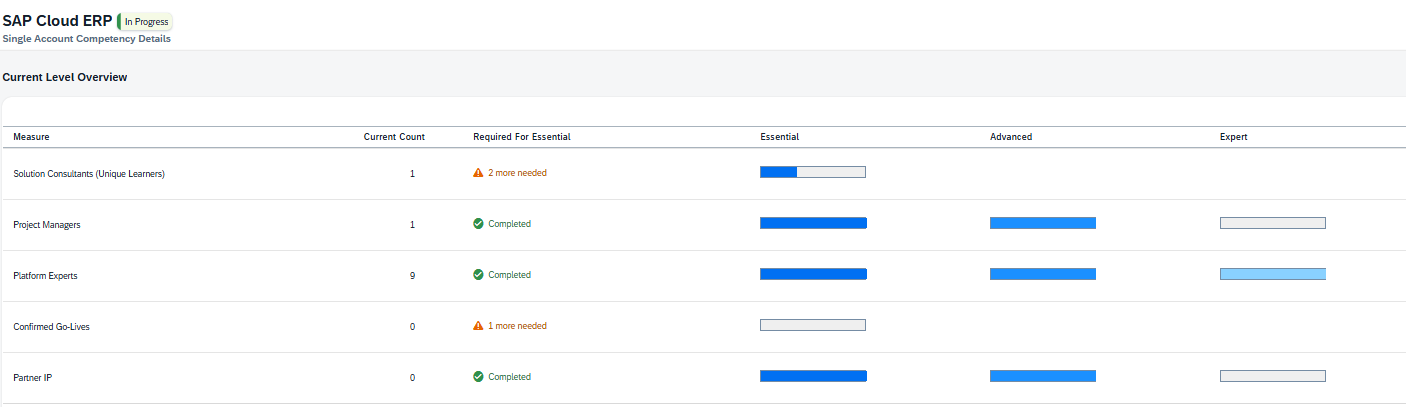Image resolution: width=1406 pixels, height=407 pixels.
Task: Click green checkmark icon for Partner IP
Action: click(x=478, y=377)
